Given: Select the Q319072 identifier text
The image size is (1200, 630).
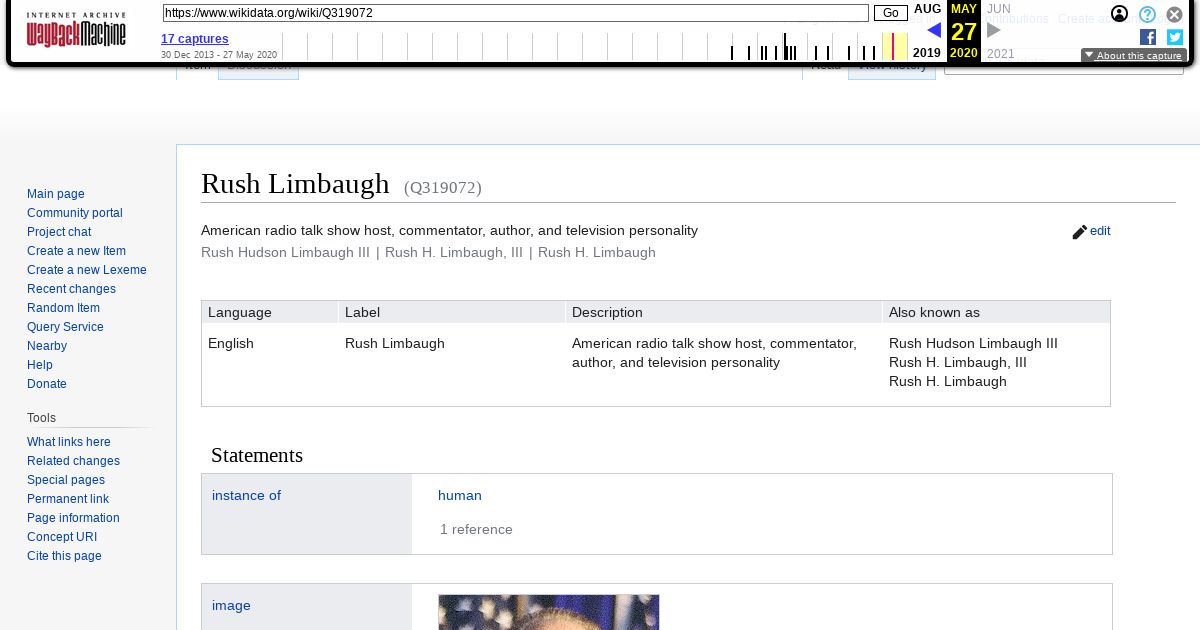Looking at the screenshot, I should click(x=443, y=187).
